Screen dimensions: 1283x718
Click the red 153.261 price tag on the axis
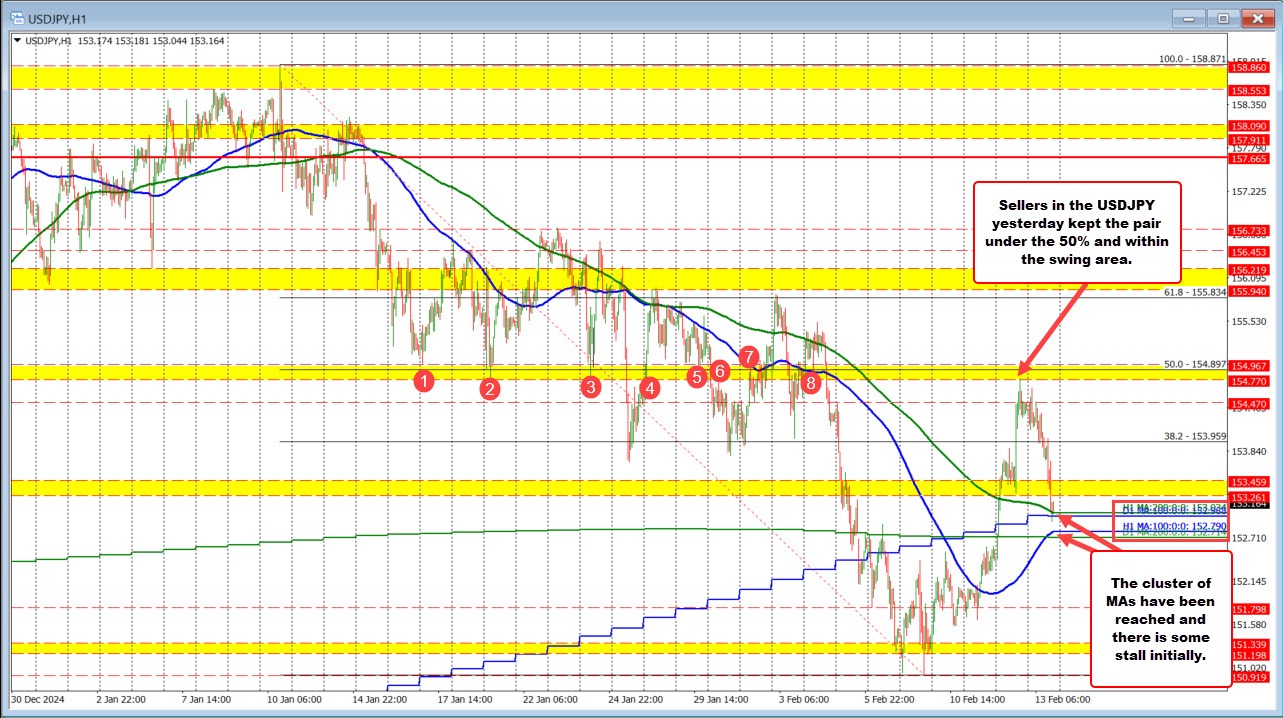pyautogui.click(x=1247, y=495)
